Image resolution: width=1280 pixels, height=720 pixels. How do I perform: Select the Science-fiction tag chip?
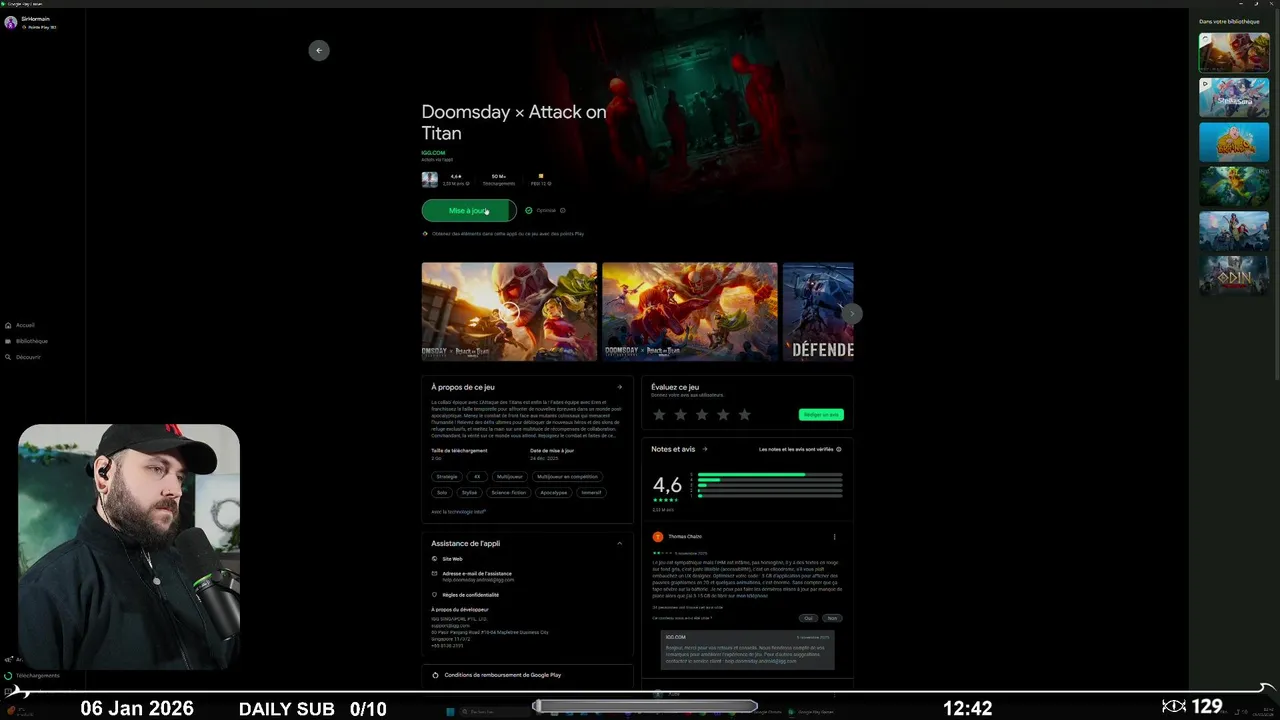[509, 492]
